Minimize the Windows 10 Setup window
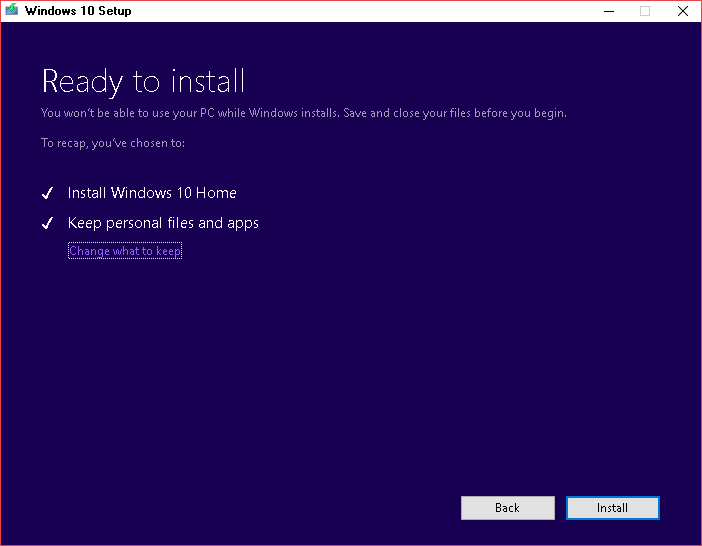 click(x=609, y=11)
